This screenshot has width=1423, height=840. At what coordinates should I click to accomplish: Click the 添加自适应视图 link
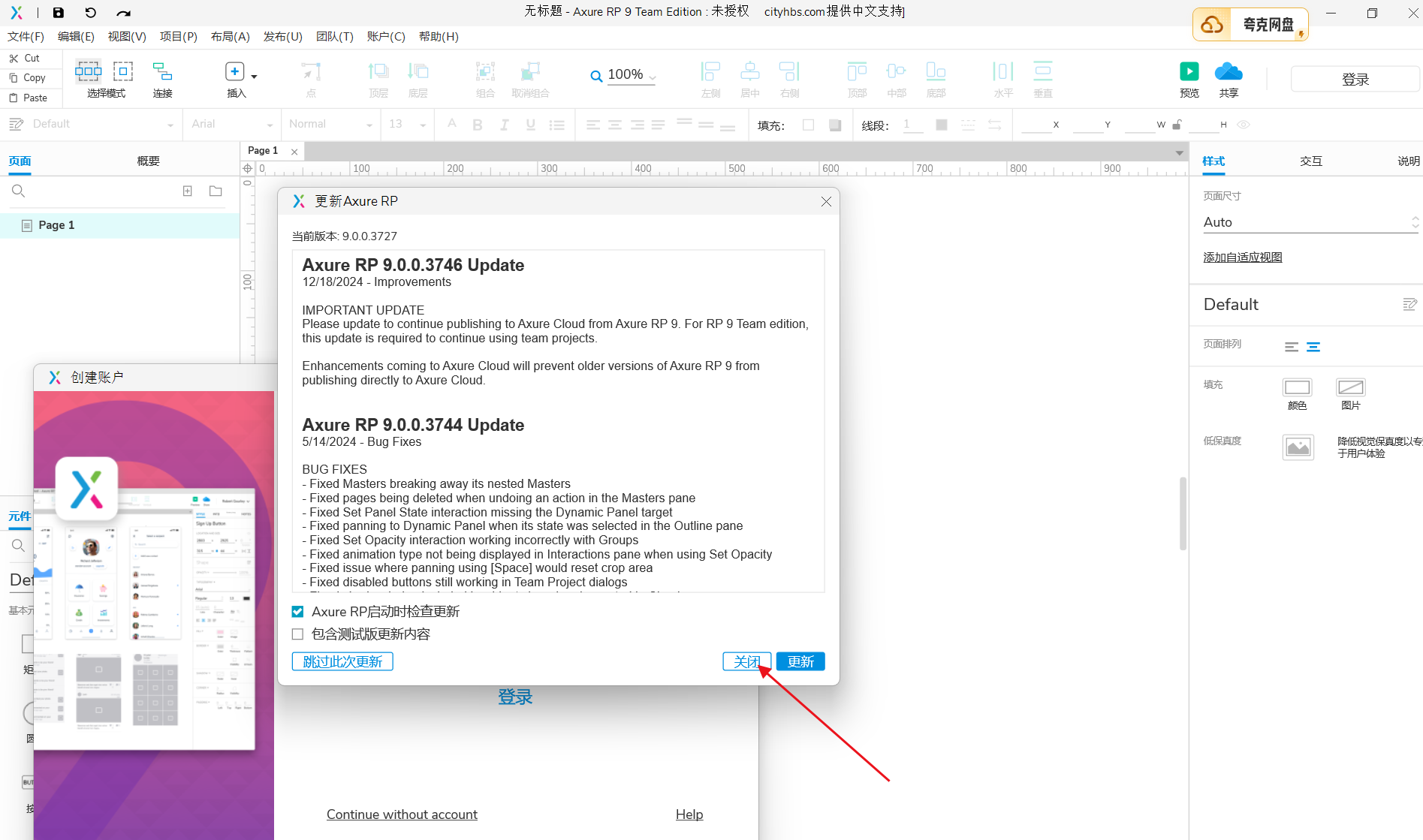(1243, 257)
